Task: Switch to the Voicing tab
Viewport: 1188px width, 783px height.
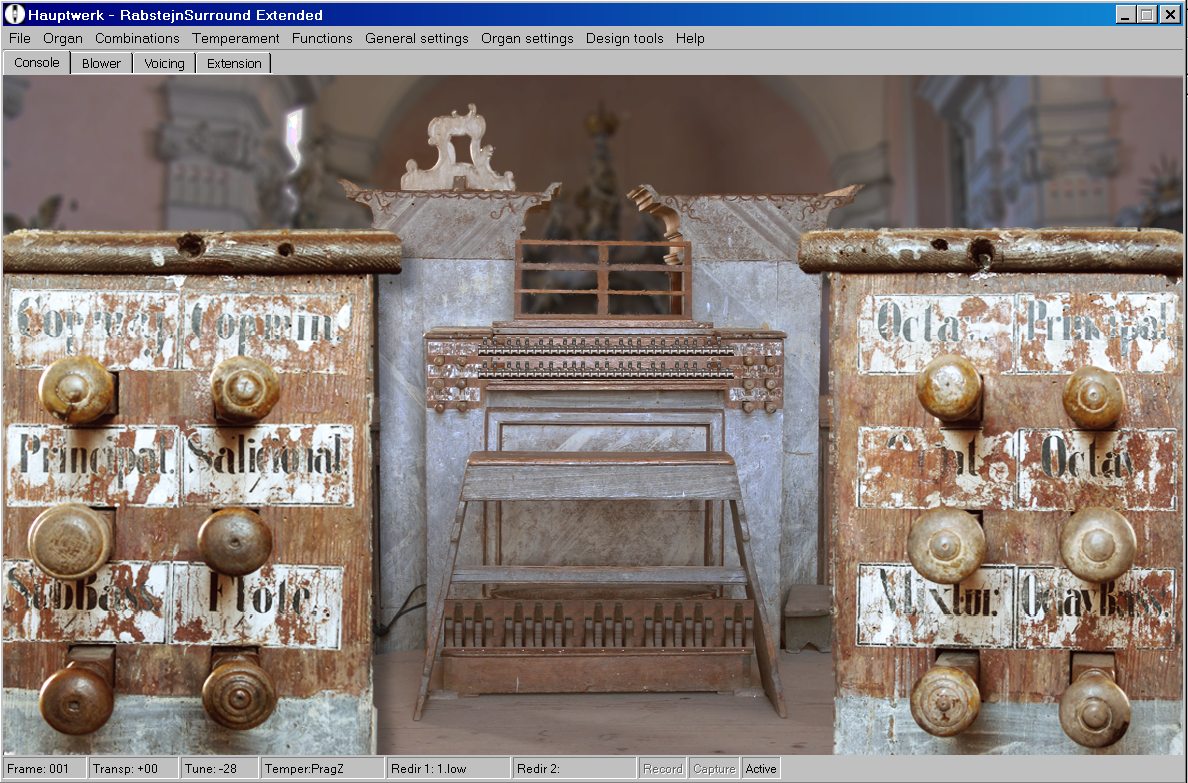Action: tap(164, 63)
